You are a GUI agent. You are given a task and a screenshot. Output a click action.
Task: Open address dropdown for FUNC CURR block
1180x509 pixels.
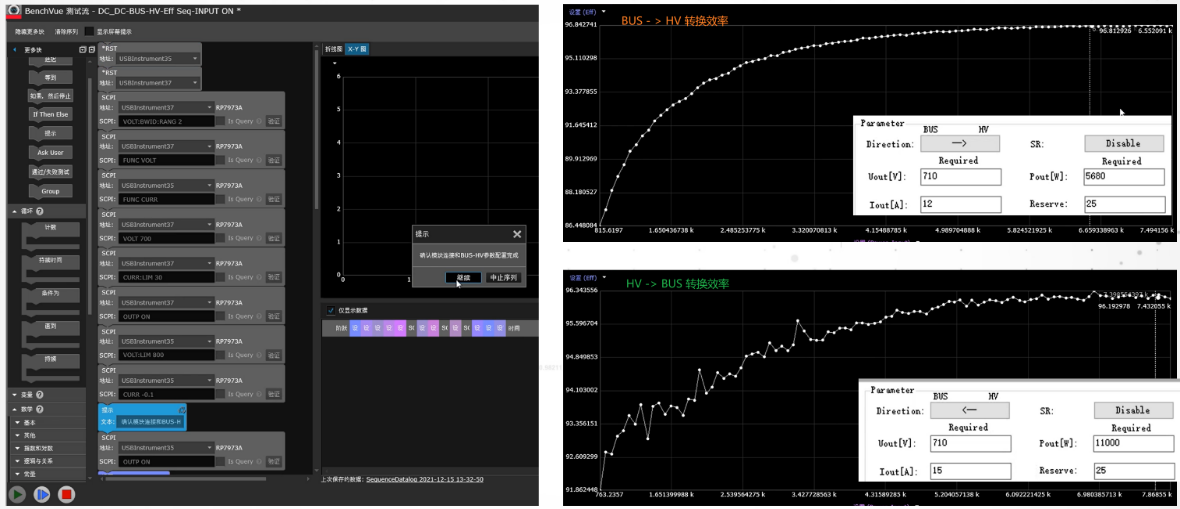pos(166,185)
